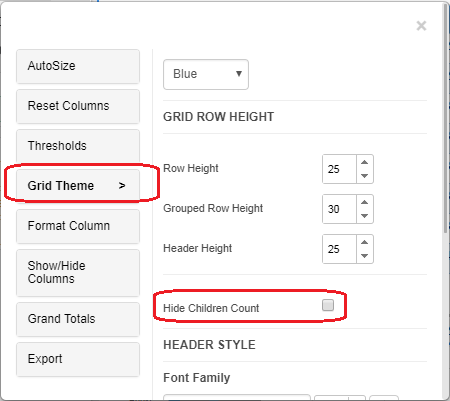This screenshot has width=450, height=401.
Task: Focus the Row Height number field
Action: (339, 169)
